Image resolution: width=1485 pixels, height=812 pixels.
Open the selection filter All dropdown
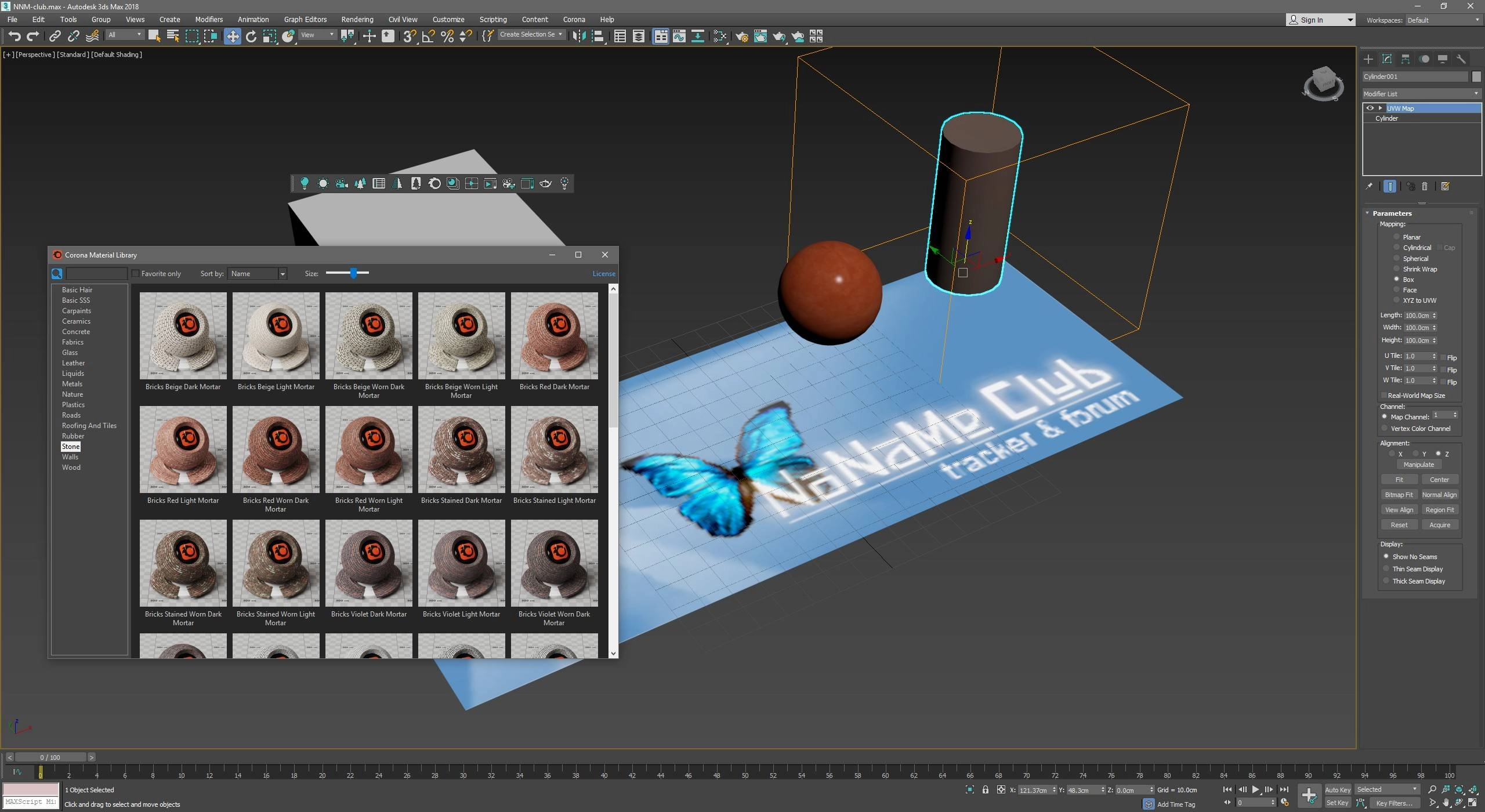coord(125,35)
